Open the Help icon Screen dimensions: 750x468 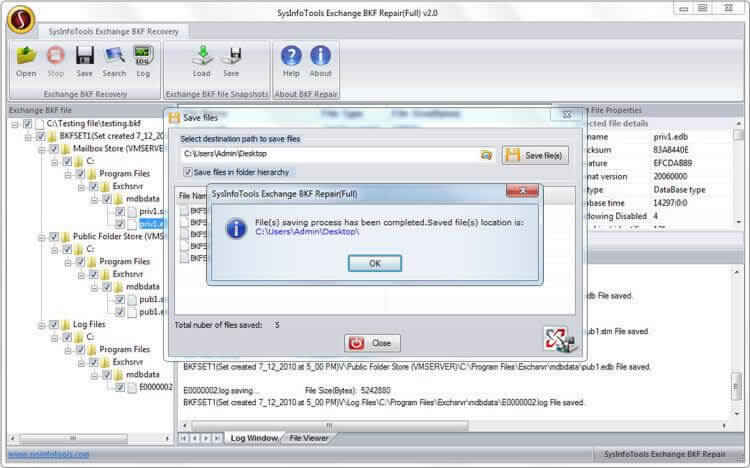(x=291, y=56)
